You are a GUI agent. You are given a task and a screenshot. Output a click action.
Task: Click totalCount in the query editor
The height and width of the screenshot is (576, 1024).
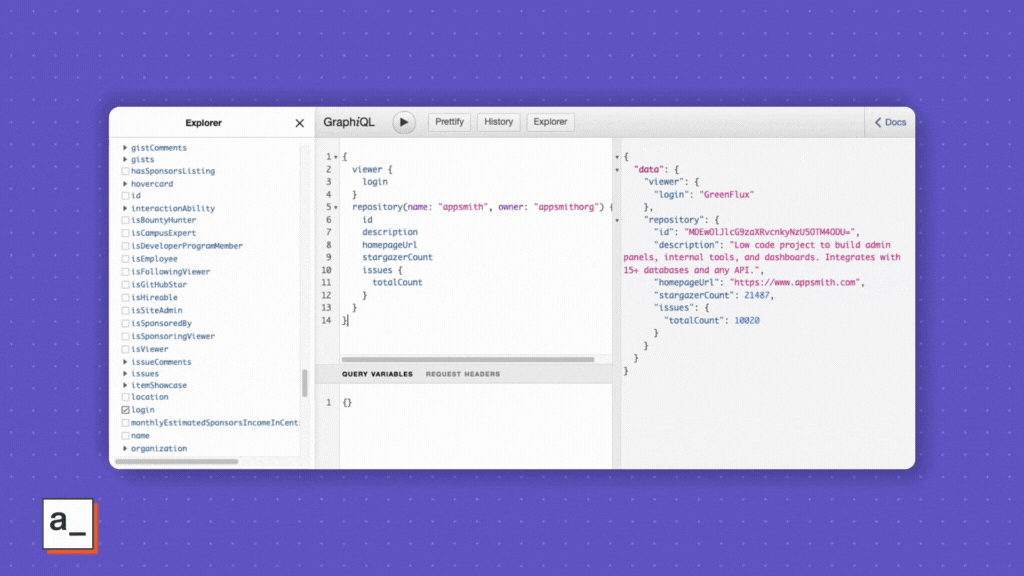point(398,283)
